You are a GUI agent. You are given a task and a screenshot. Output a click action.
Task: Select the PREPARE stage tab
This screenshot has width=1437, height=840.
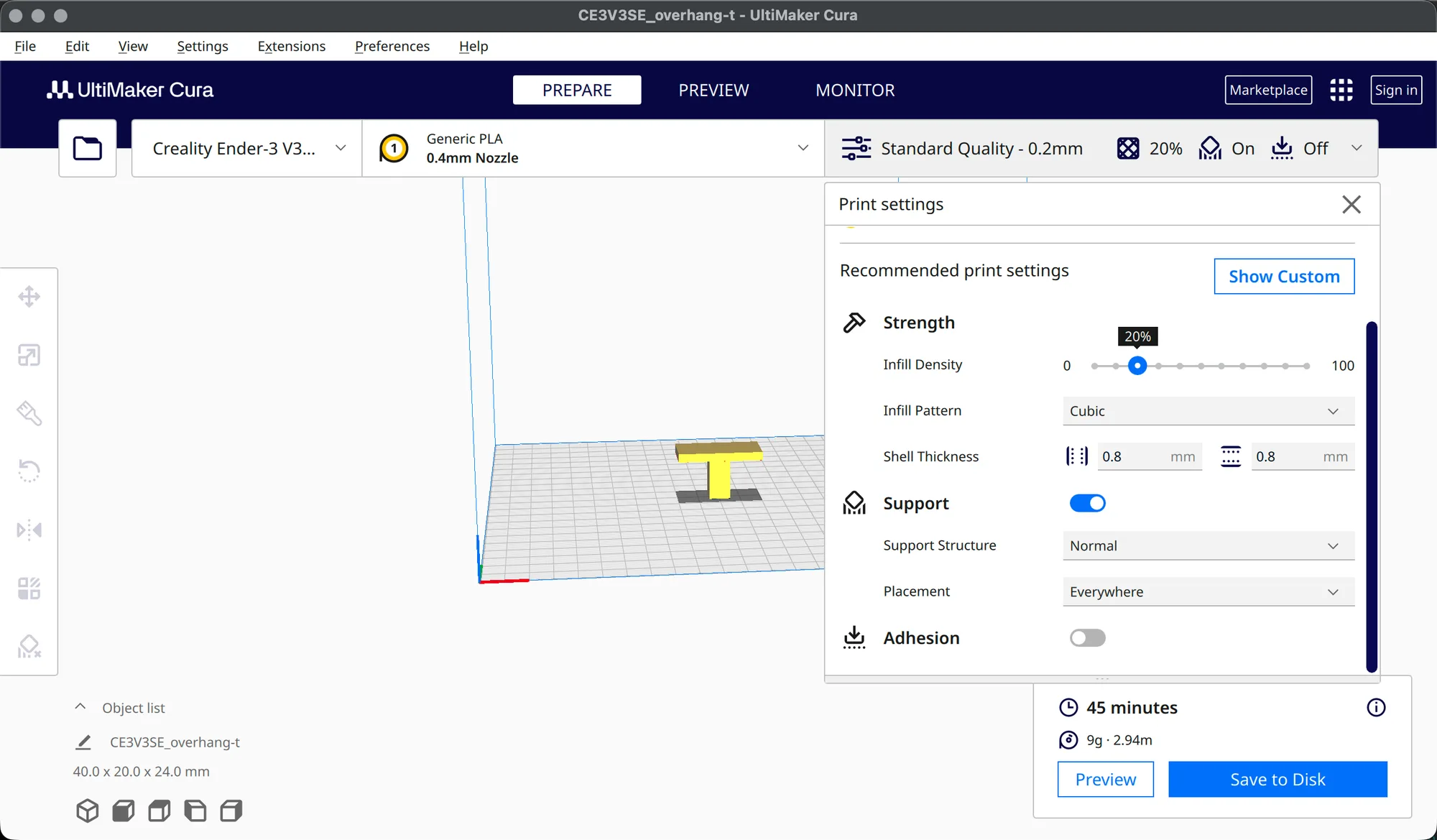(577, 90)
